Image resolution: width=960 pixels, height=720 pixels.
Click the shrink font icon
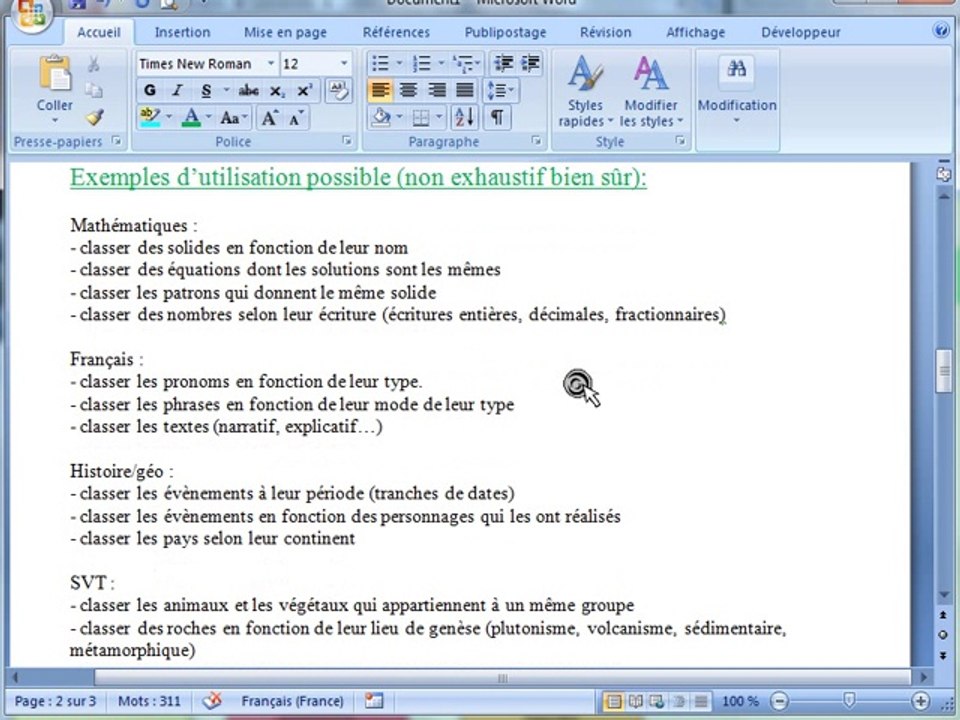pos(296,117)
